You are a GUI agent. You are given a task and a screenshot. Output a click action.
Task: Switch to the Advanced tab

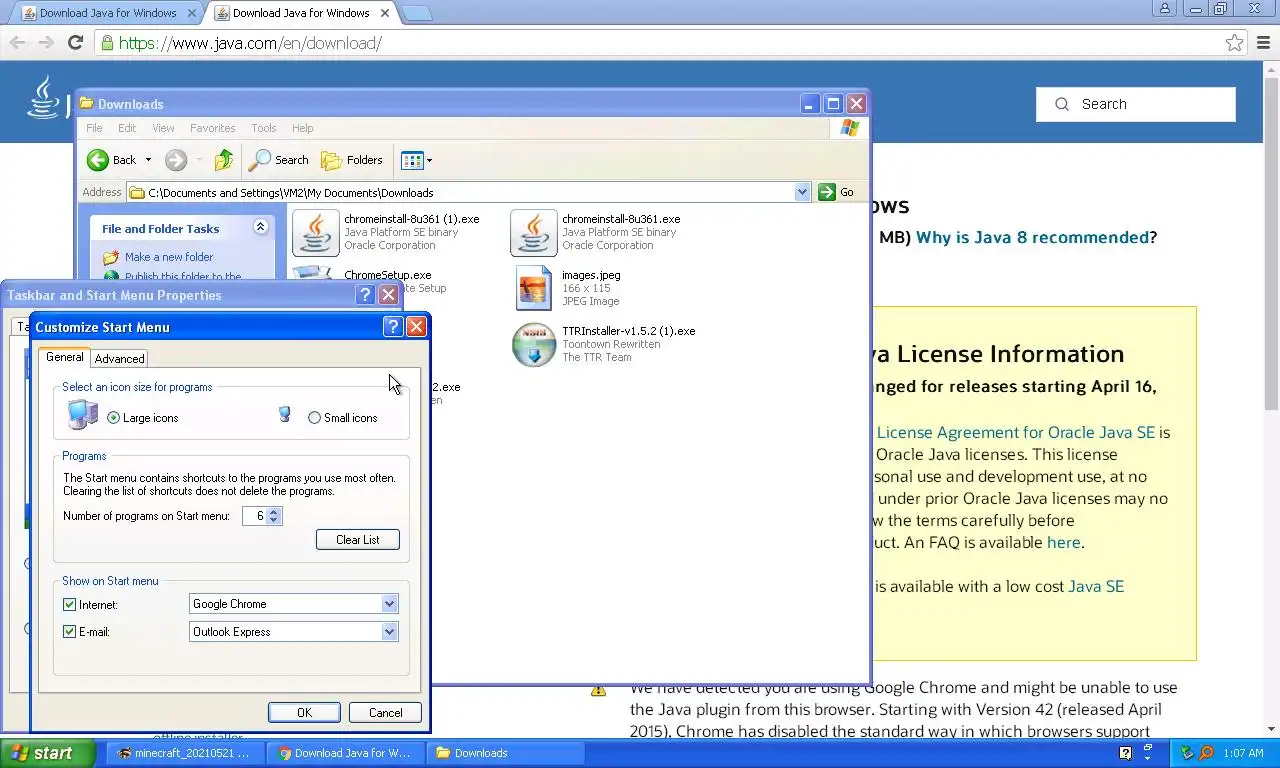pyautogui.click(x=119, y=359)
